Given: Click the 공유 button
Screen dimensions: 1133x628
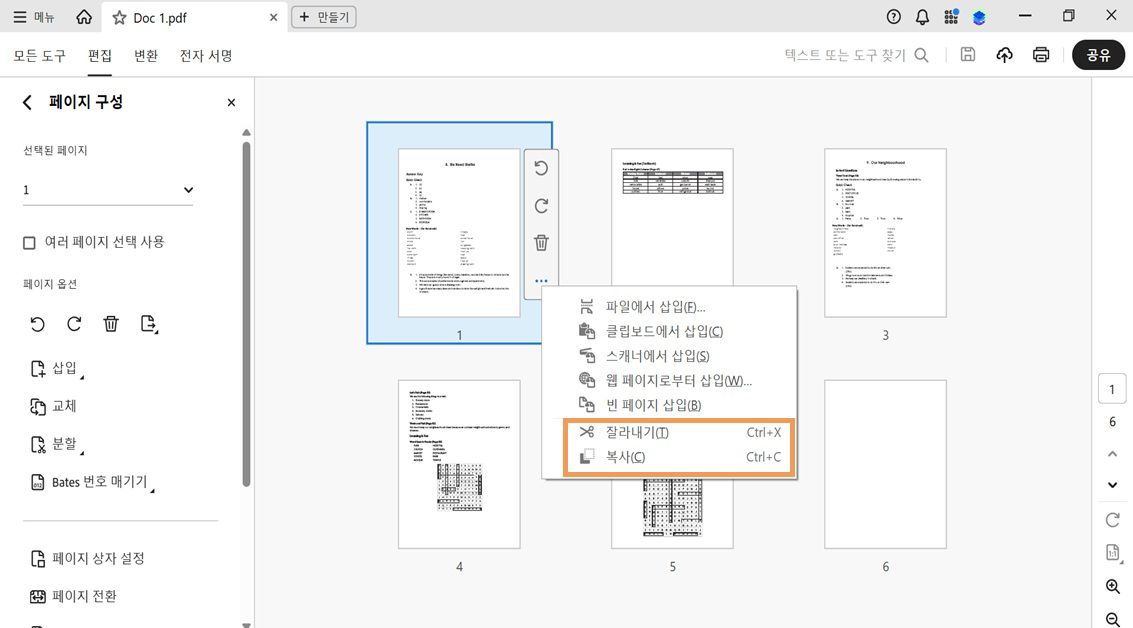Looking at the screenshot, I should pyautogui.click(x=1098, y=55).
